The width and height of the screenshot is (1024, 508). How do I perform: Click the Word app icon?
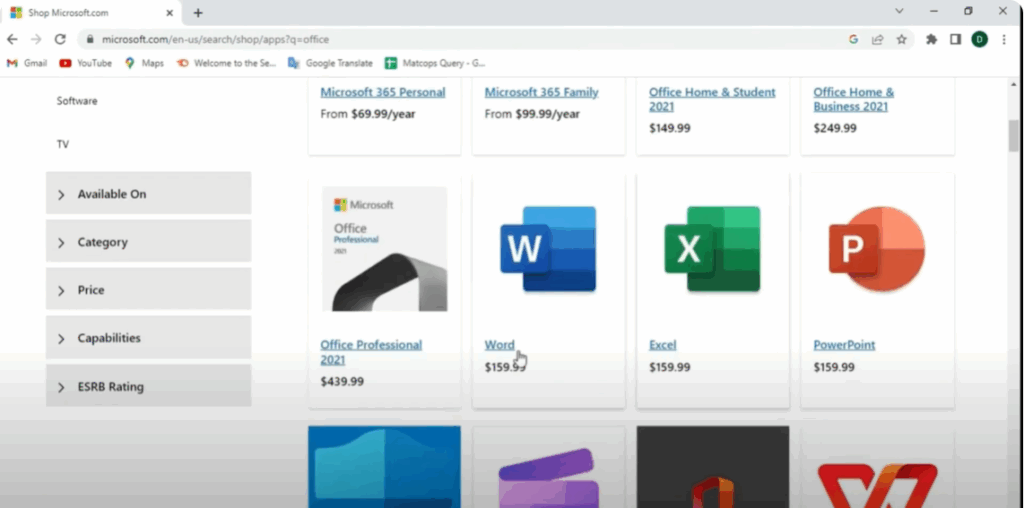pyautogui.click(x=548, y=249)
